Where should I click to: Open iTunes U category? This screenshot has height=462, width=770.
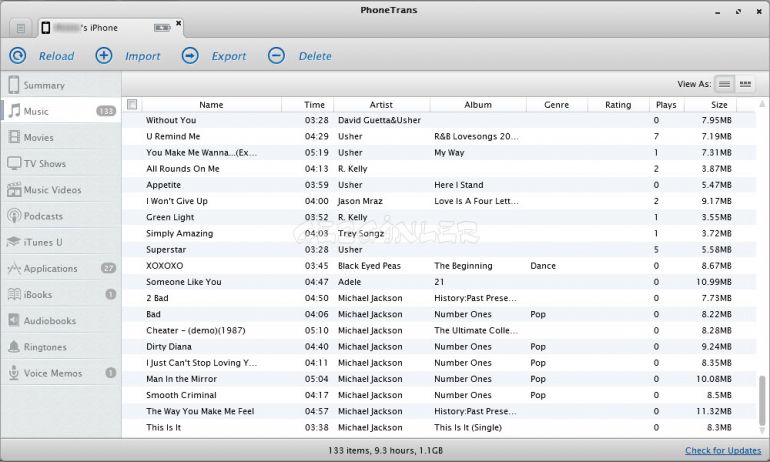[x=61, y=242]
